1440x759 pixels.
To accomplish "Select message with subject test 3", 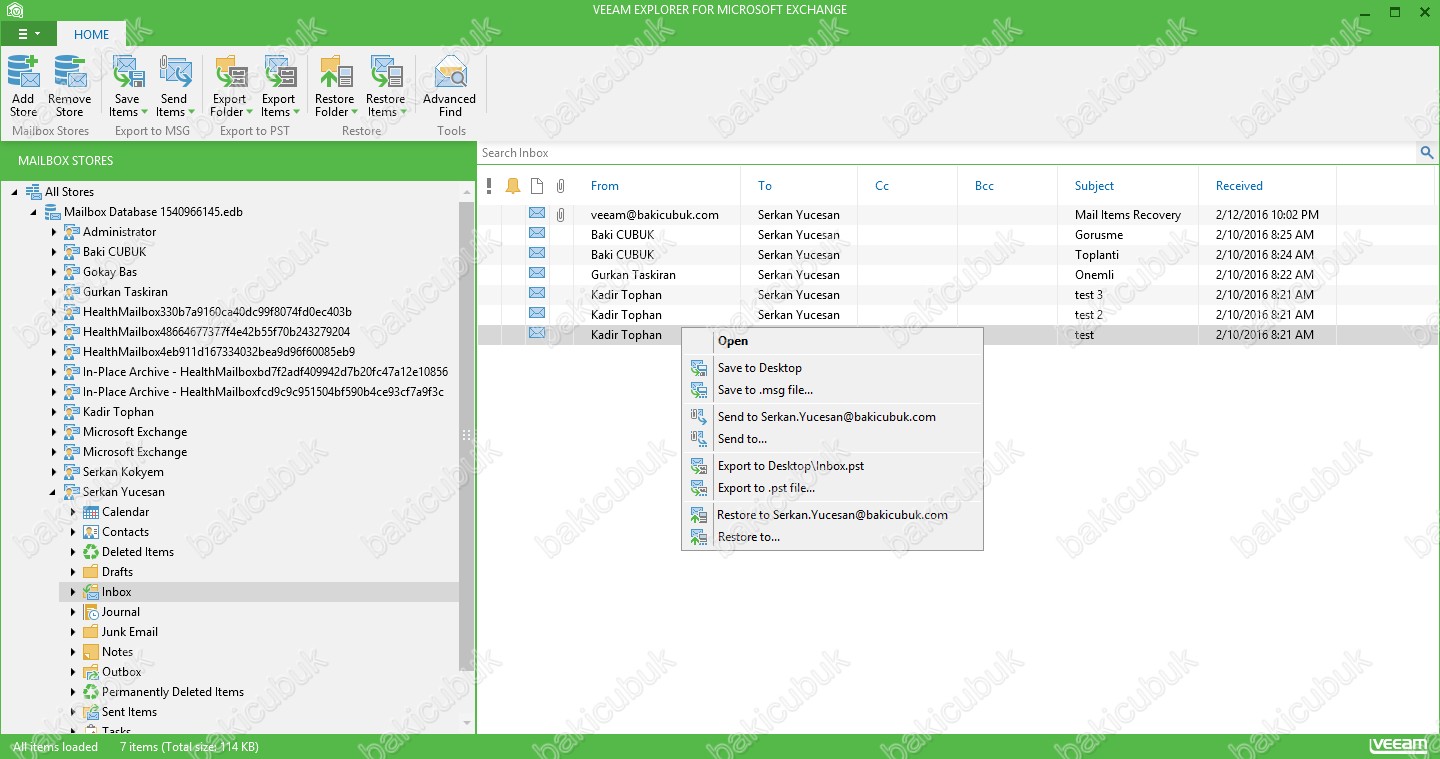I will tap(1089, 295).
